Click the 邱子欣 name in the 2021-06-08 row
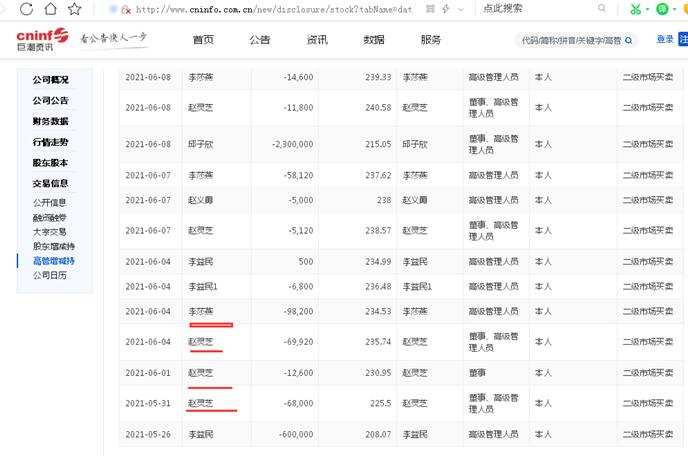 click(201, 144)
